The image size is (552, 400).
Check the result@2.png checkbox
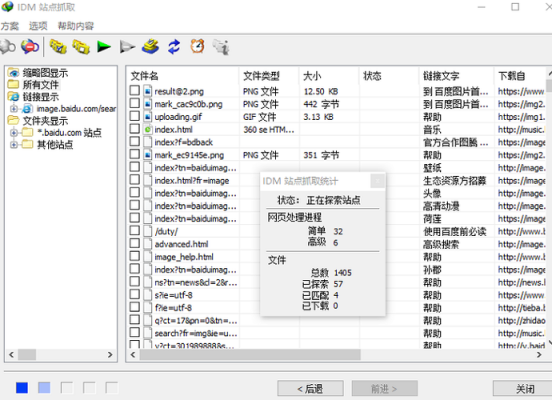(134, 91)
